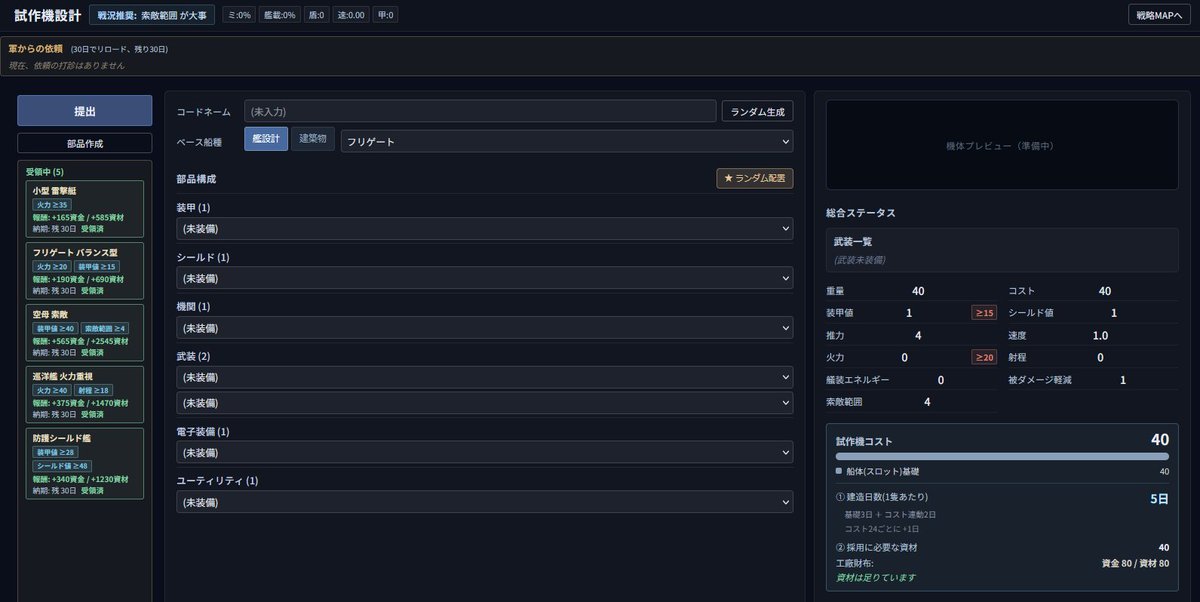The height and width of the screenshot is (602, 1200).
Task: Click the 索敵範囲 ≥4 requirement tag
Action: click(105, 328)
